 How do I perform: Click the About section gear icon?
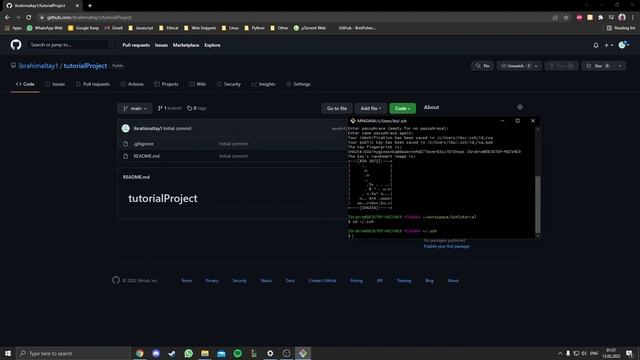520,107
